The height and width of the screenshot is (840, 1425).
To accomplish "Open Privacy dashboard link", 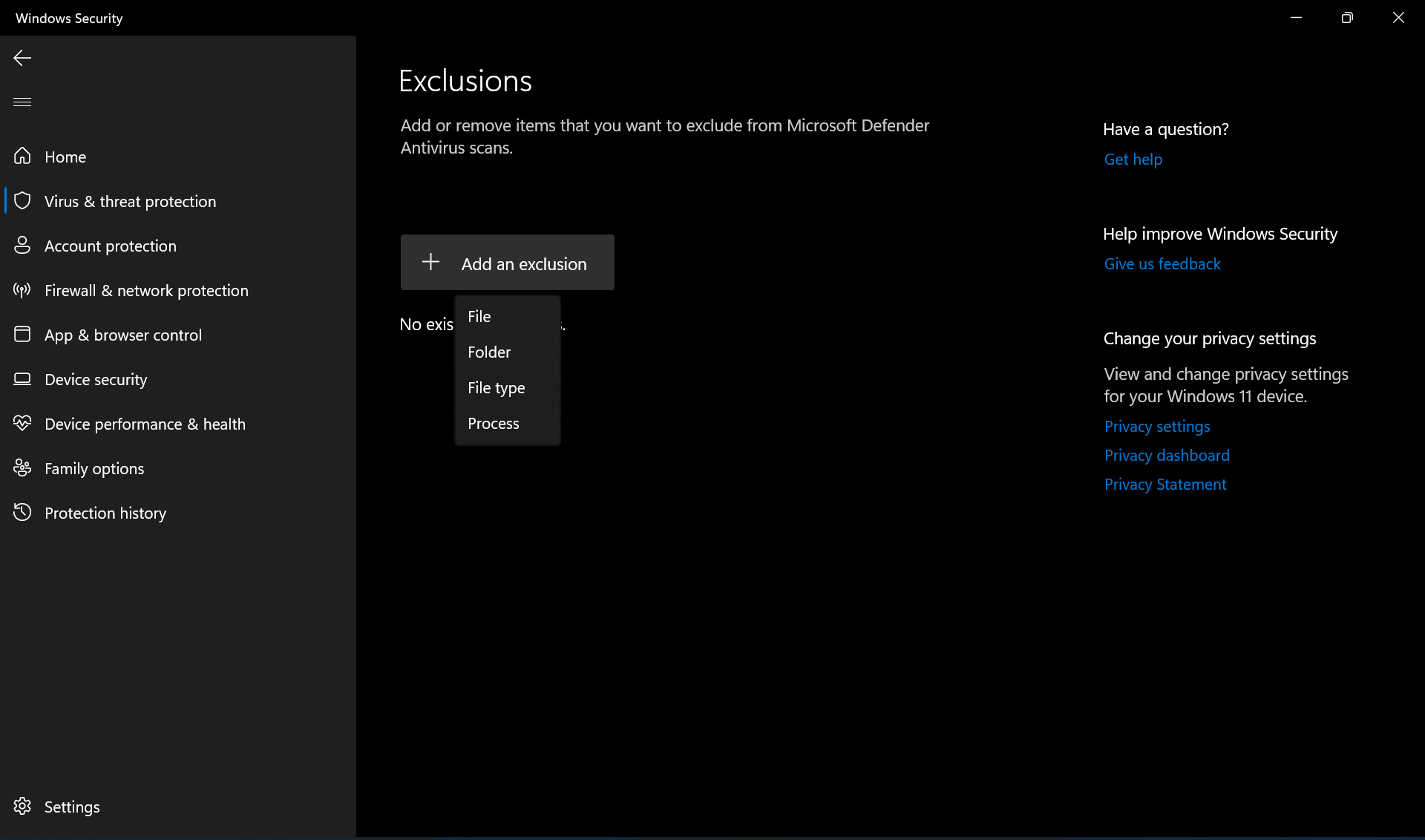I will 1166,456.
